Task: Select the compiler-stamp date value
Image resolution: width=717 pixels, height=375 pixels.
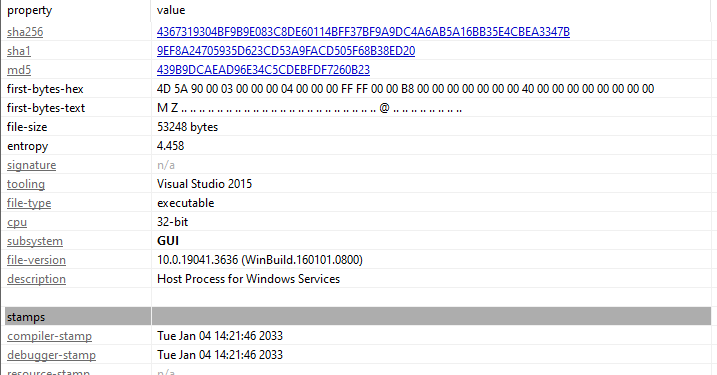Action: (220, 336)
